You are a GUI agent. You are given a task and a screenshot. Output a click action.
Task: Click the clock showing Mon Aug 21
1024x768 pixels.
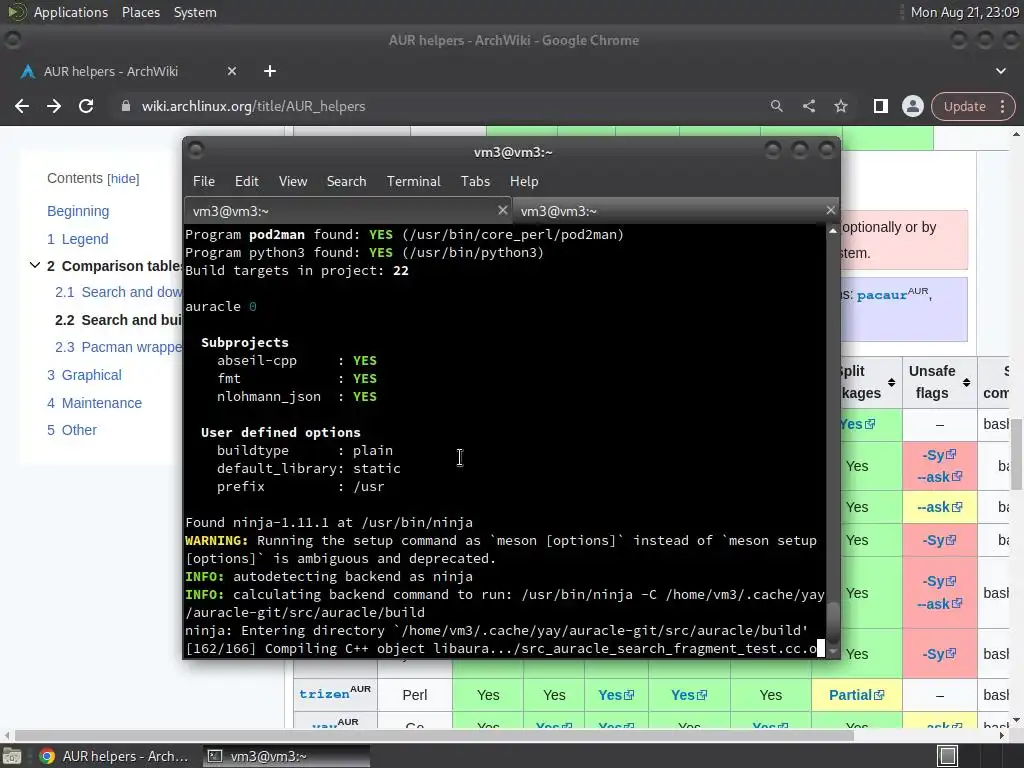tap(964, 12)
